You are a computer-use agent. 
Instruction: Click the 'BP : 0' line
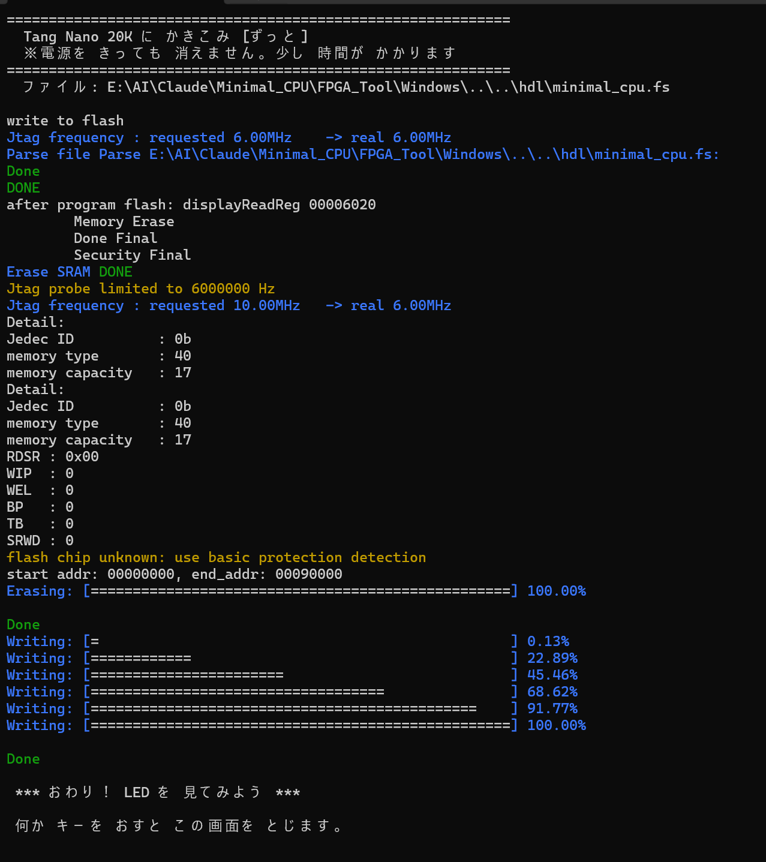pos(40,507)
